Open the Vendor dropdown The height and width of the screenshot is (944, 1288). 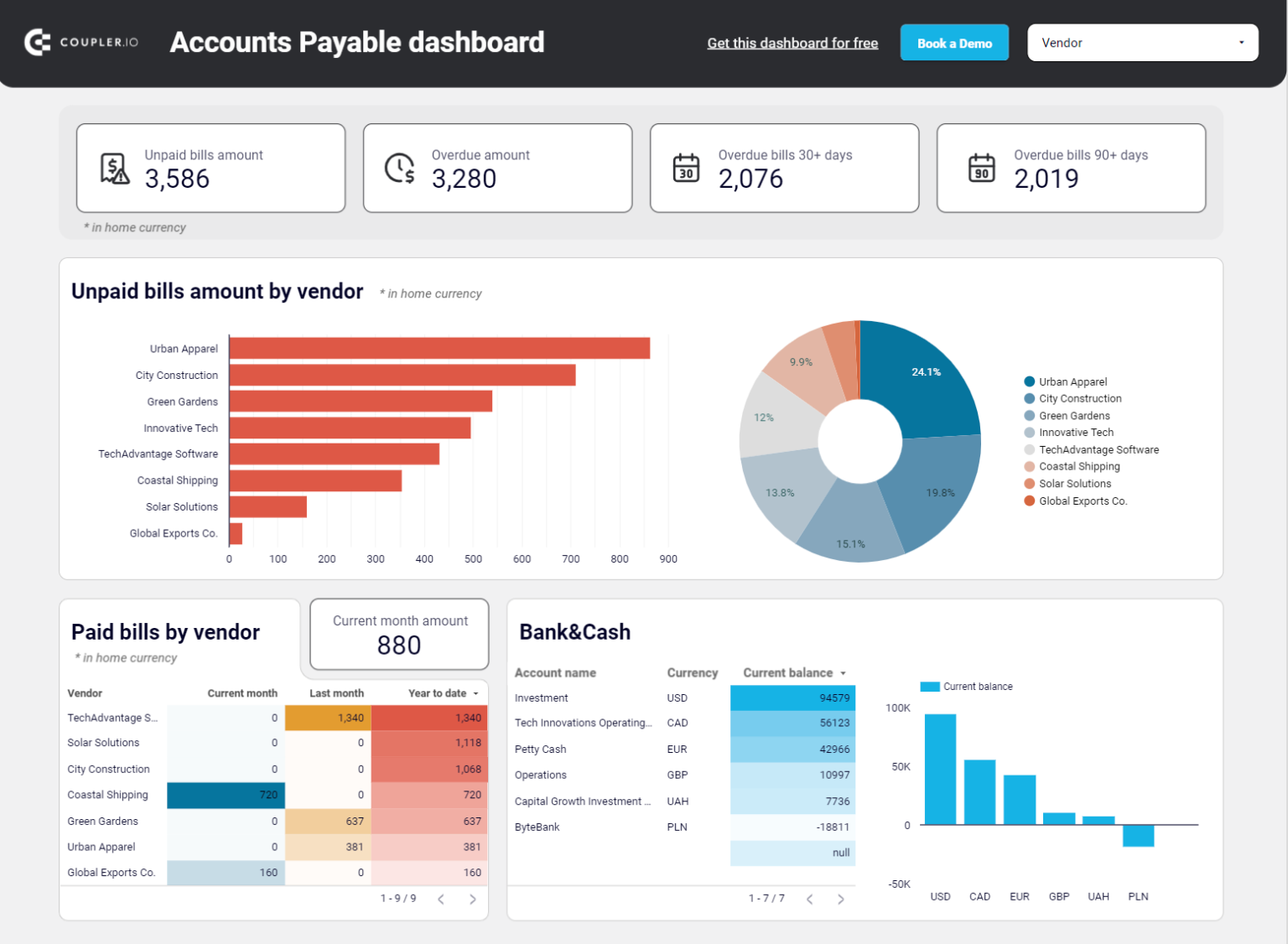(x=1142, y=43)
